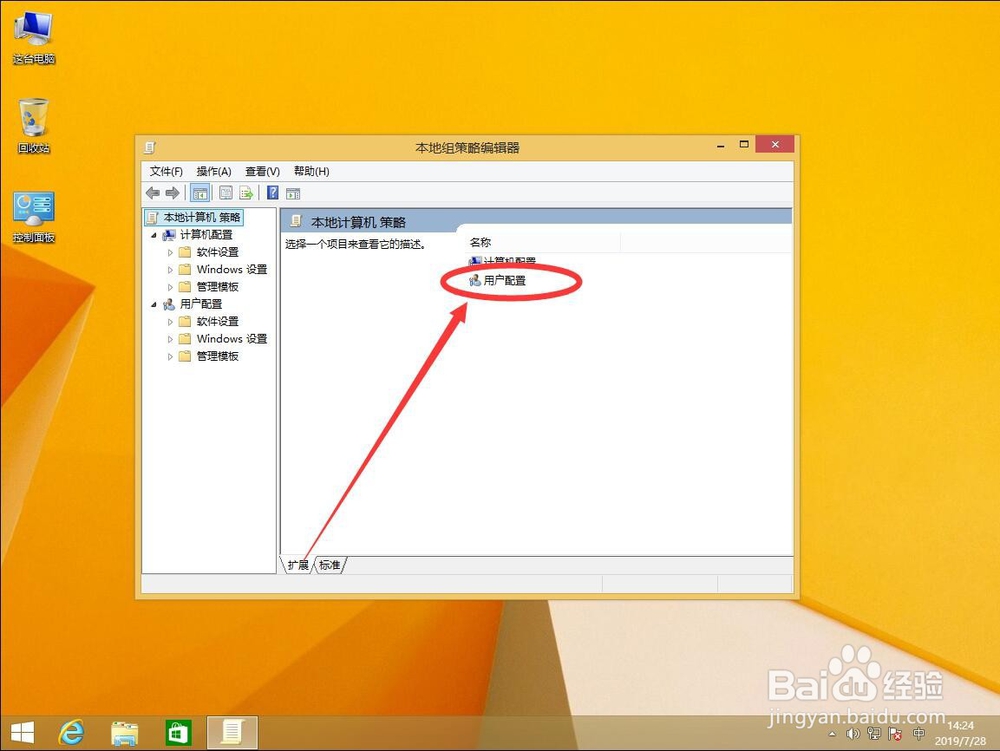
Task: Open Internet Explorer from the taskbar
Action: (x=71, y=733)
